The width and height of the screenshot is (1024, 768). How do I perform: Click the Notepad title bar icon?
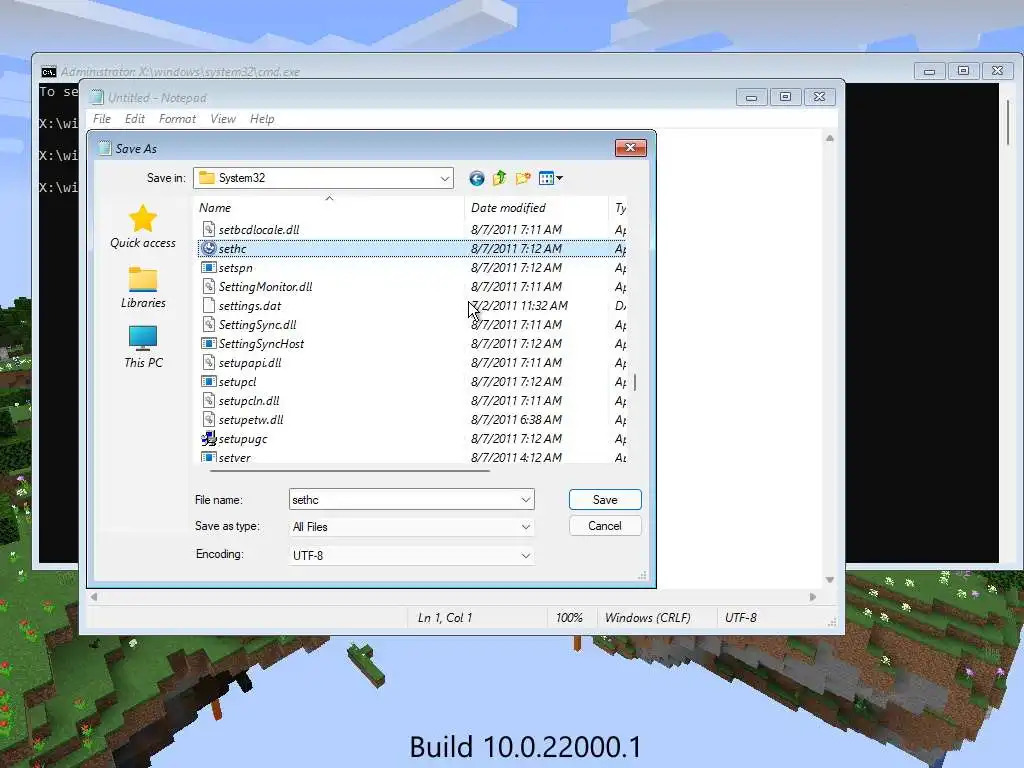click(x=97, y=97)
